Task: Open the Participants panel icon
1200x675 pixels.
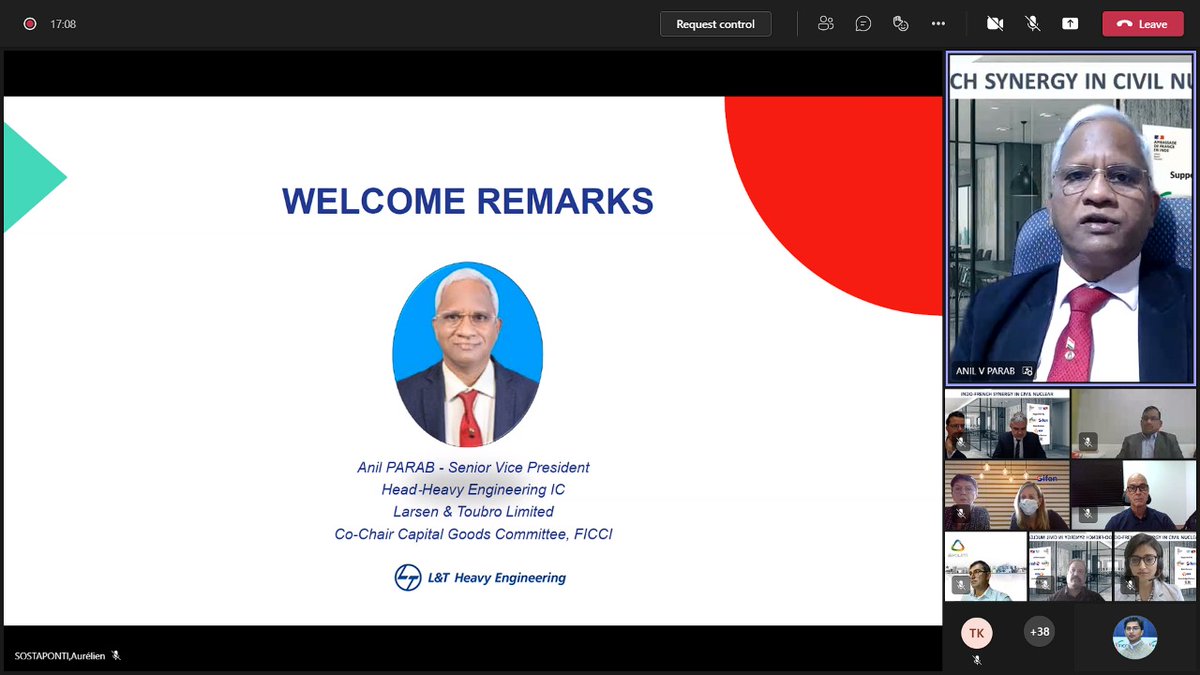Action: pos(825,24)
